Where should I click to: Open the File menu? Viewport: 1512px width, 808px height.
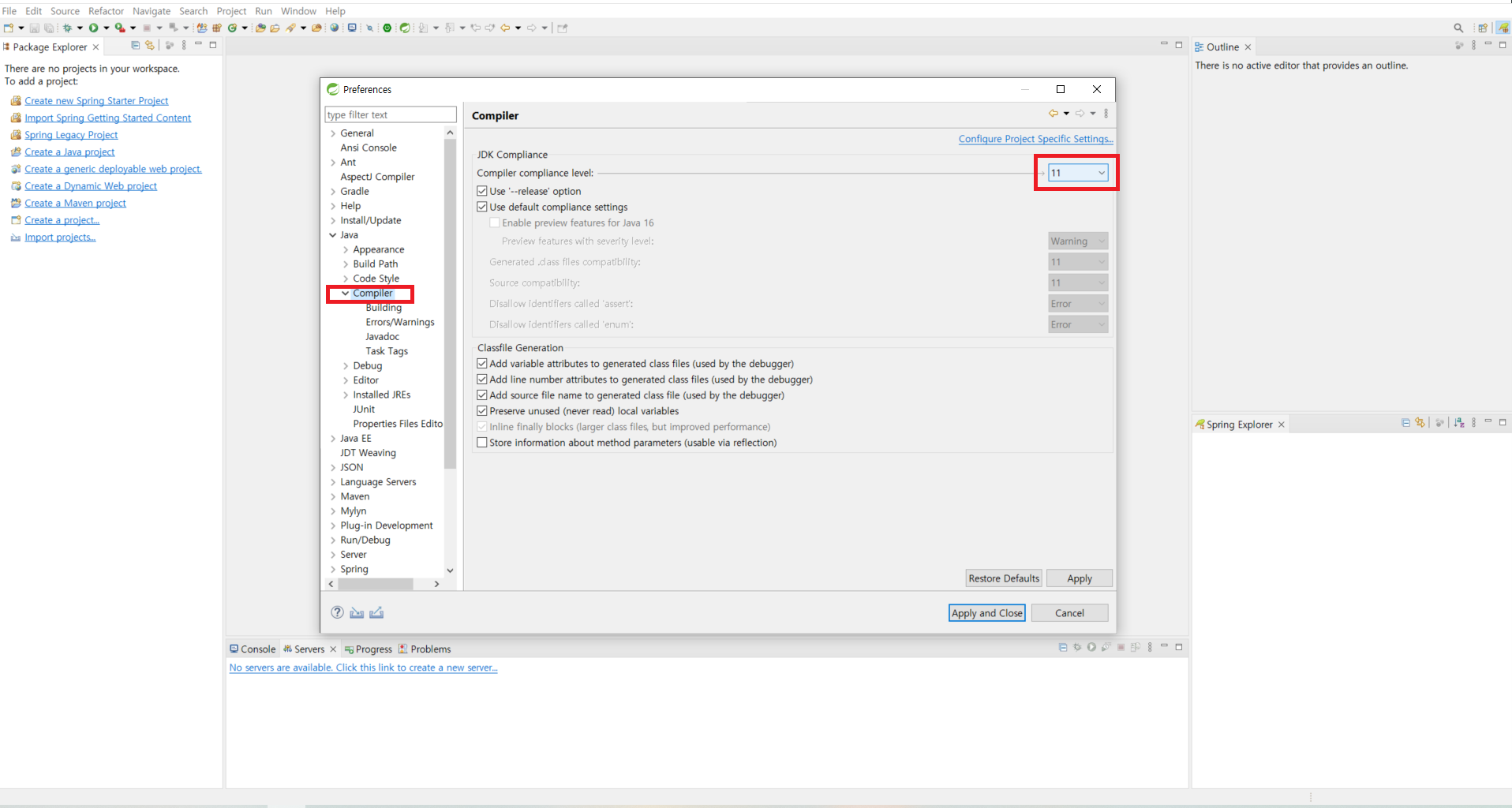[x=9, y=11]
